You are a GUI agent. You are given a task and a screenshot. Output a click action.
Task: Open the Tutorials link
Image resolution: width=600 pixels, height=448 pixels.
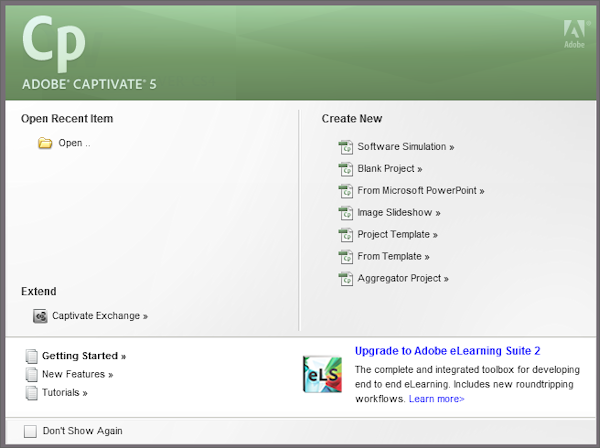[x=64, y=393]
